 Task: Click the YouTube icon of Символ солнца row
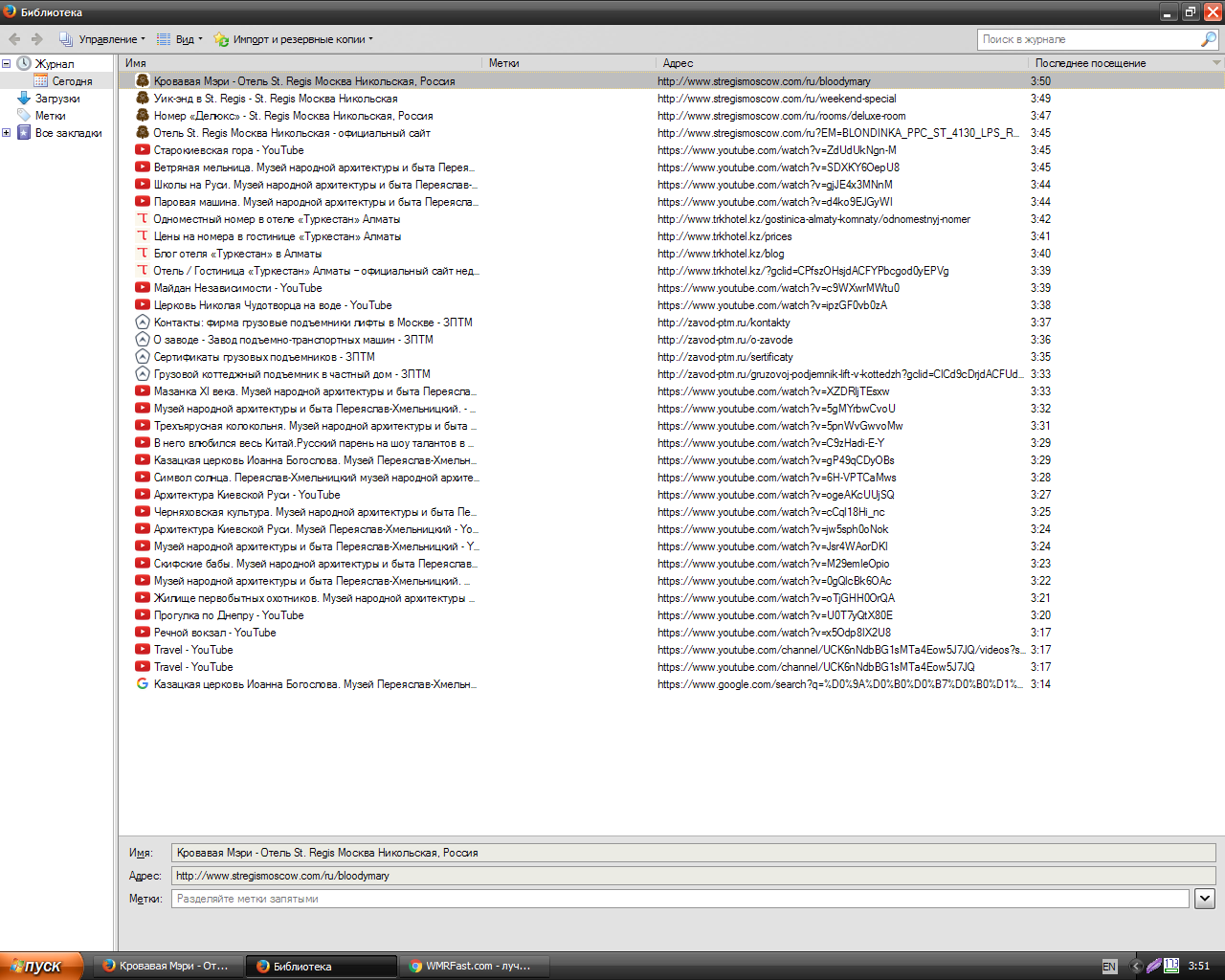click(x=143, y=477)
